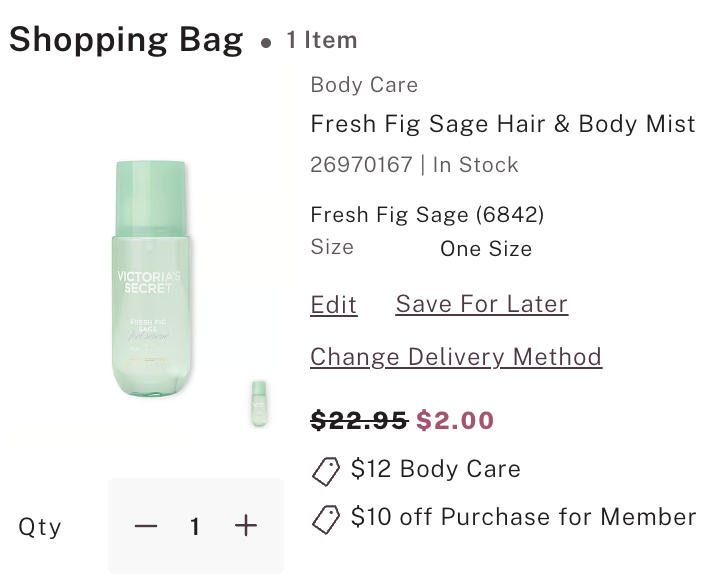Click the item number 26970167
714x587 pixels.
pyautogui.click(x=361, y=165)
